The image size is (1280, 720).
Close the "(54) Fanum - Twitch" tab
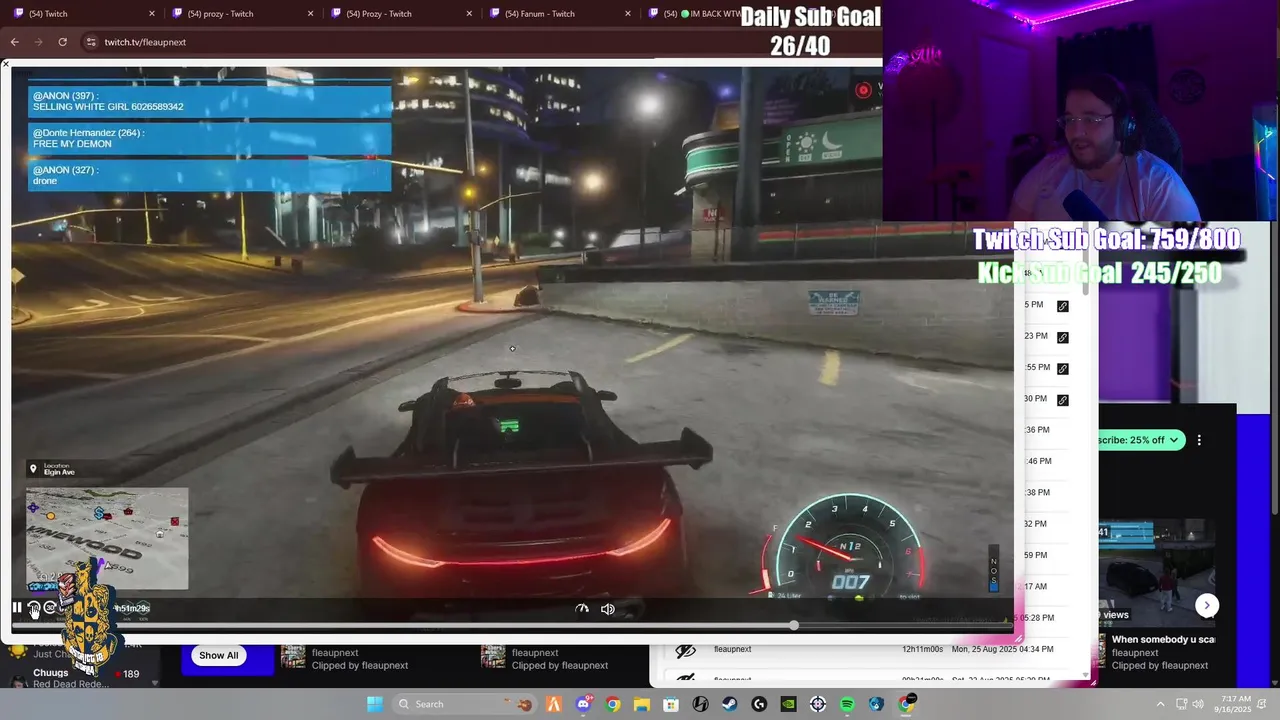pyautogui.click(x=628, y=14)
